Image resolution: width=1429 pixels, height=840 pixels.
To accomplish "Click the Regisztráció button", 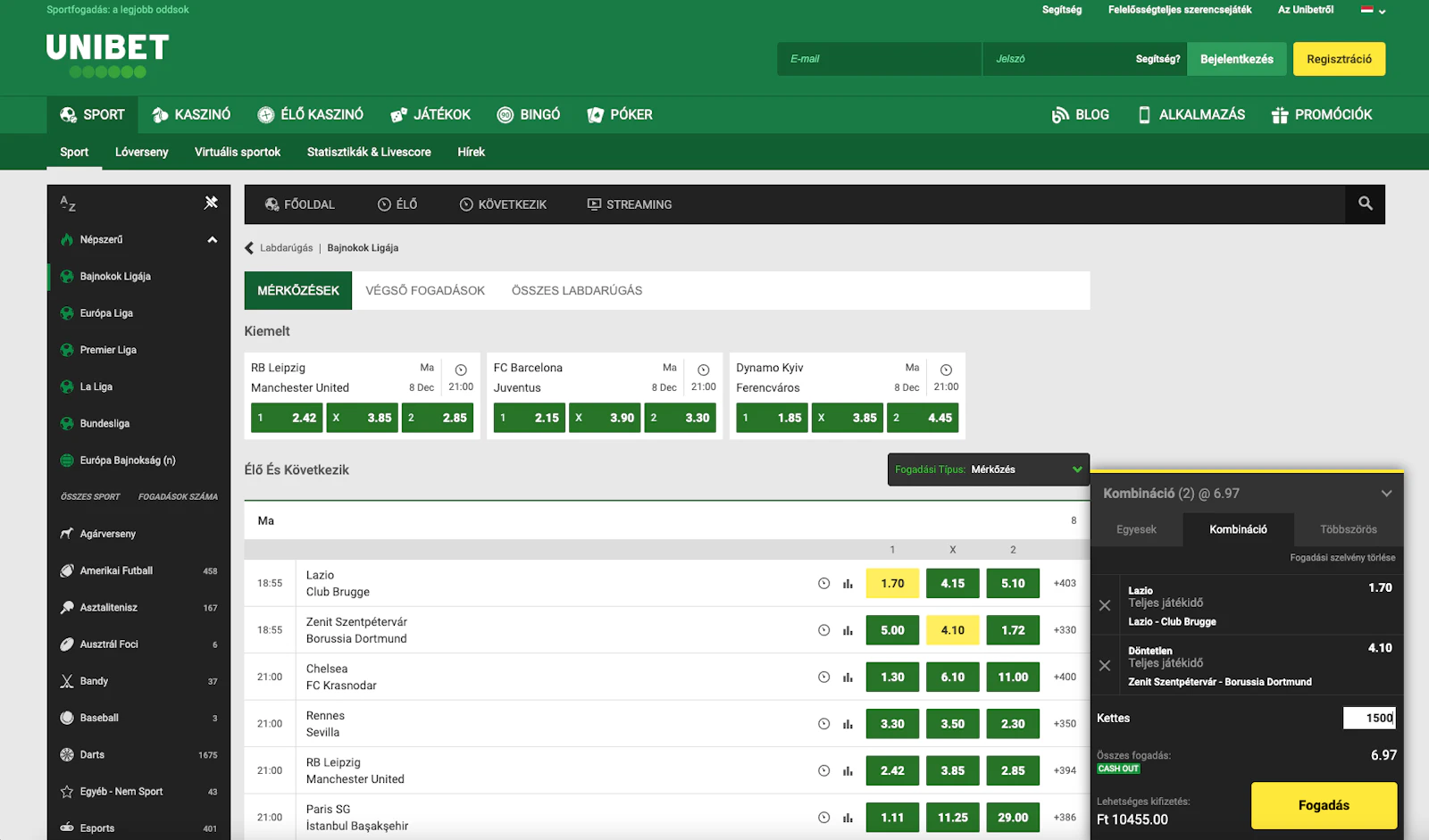I will point(1339,59).
